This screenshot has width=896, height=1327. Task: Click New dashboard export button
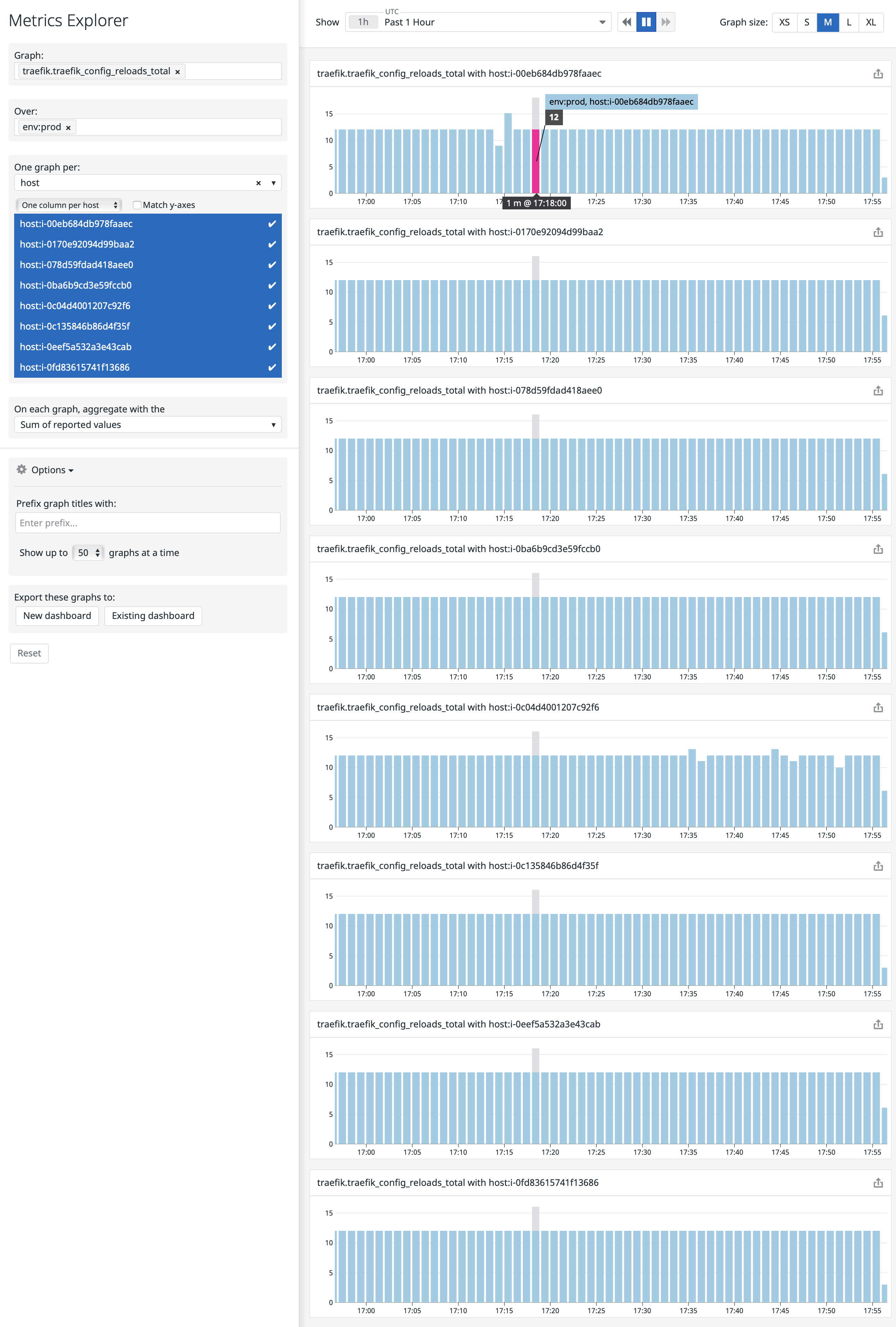tap(57, 615)
